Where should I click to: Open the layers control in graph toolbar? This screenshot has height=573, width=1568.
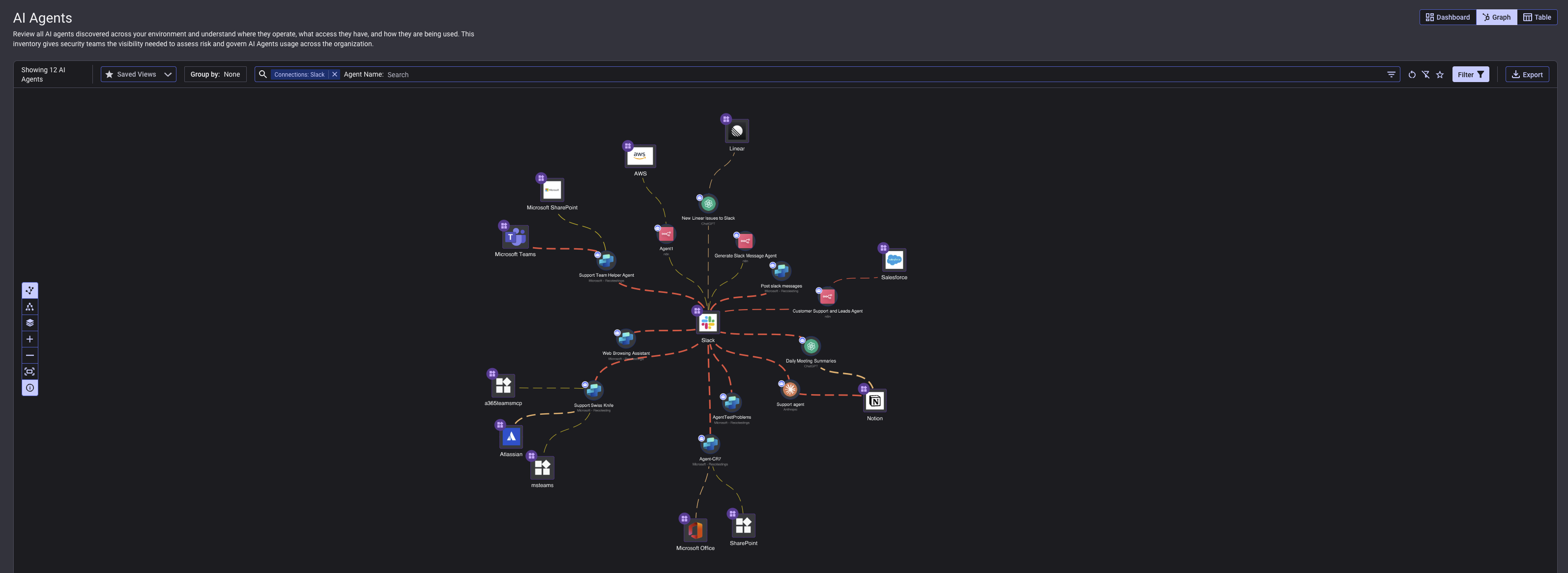click(x=29, y=323)
